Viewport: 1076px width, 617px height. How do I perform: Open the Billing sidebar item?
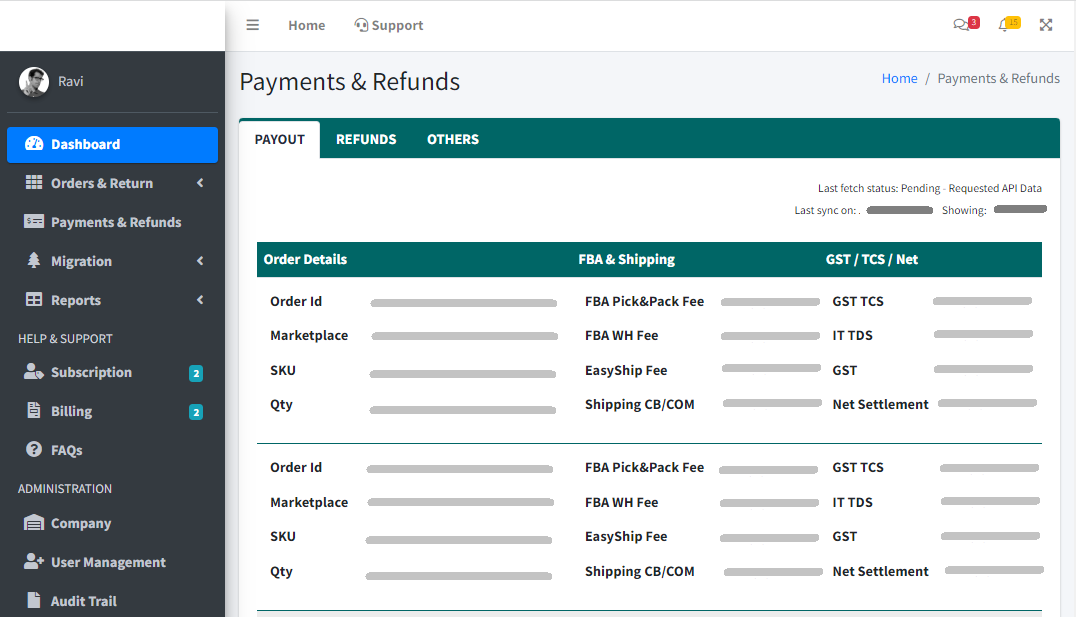coord(71,411)
